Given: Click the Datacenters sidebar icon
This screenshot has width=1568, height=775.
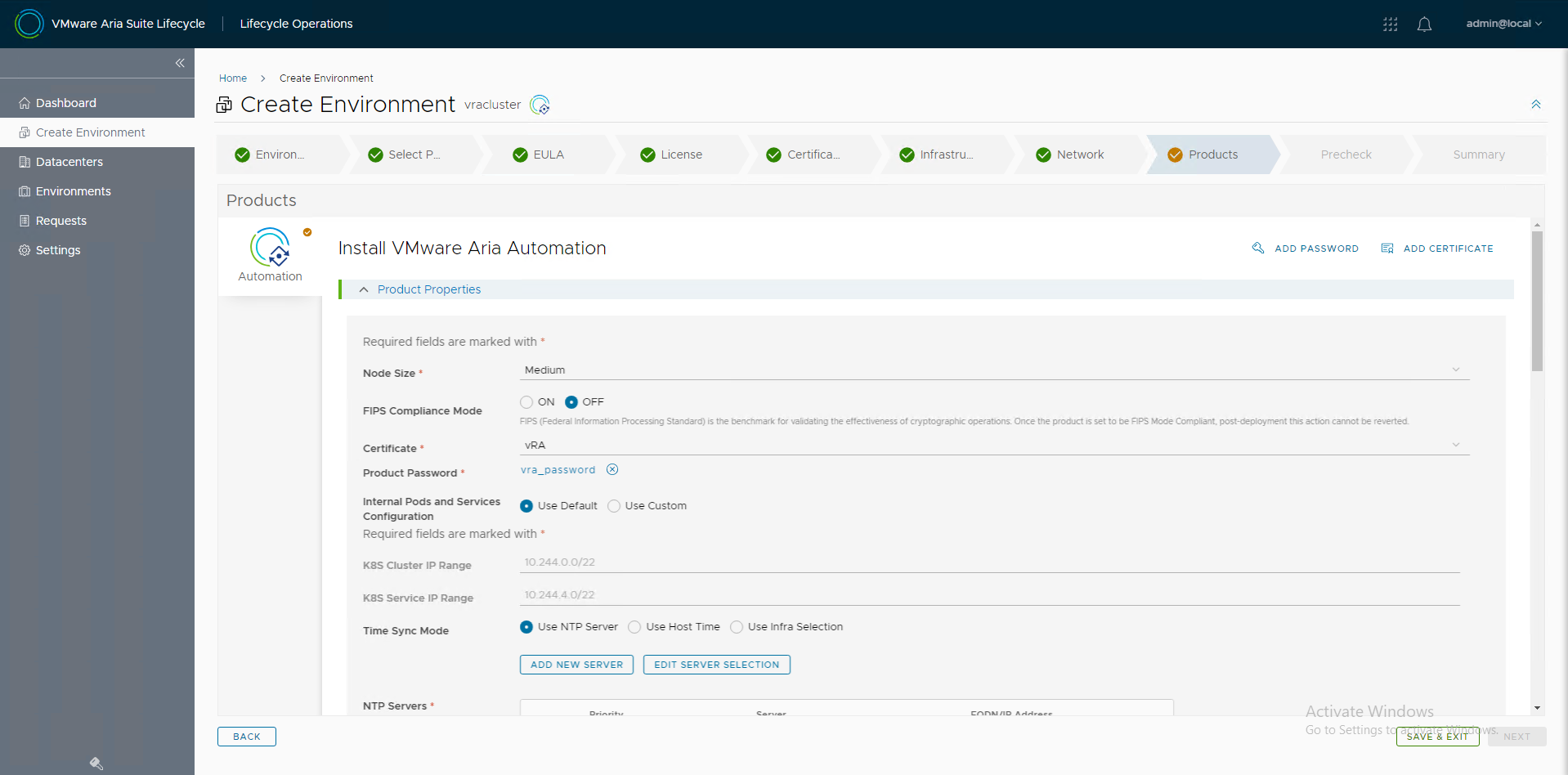Looking at the screenshot, I should [x=25, y=162].
